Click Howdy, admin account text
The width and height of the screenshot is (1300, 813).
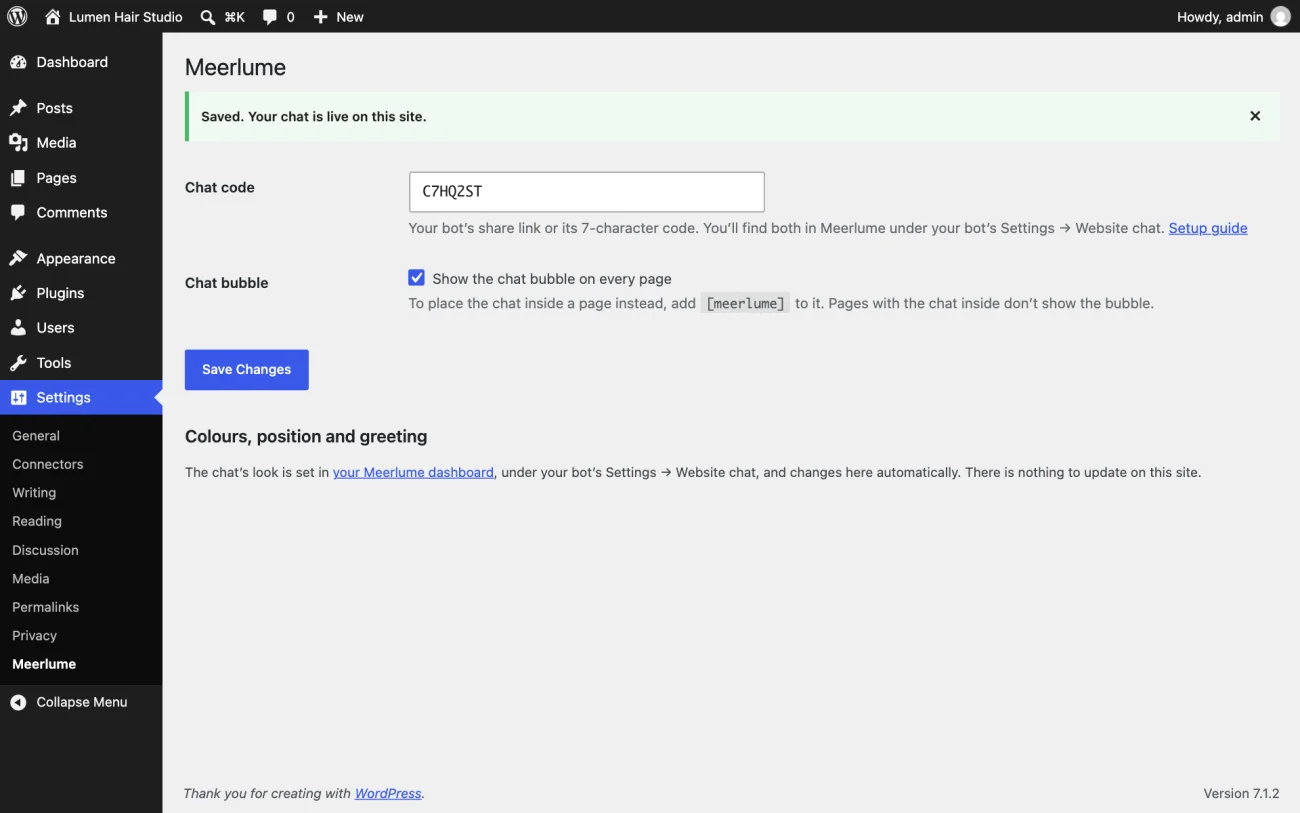1220,17
